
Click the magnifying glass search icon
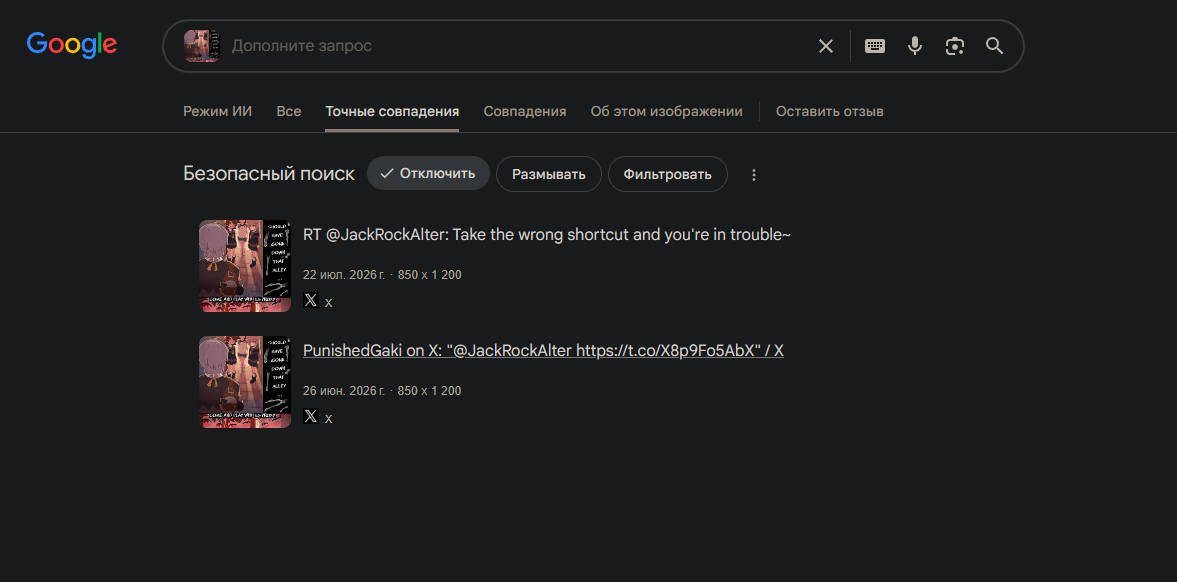(x=995, y=46)
